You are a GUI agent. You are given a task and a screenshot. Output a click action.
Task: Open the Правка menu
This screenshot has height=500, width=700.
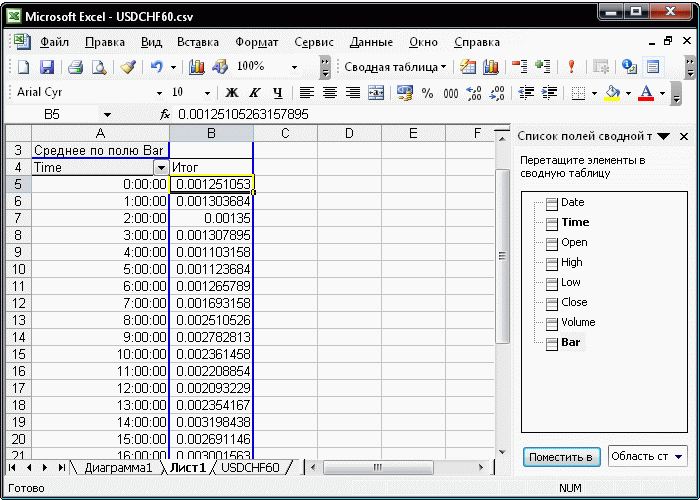(x=105, y=42)
